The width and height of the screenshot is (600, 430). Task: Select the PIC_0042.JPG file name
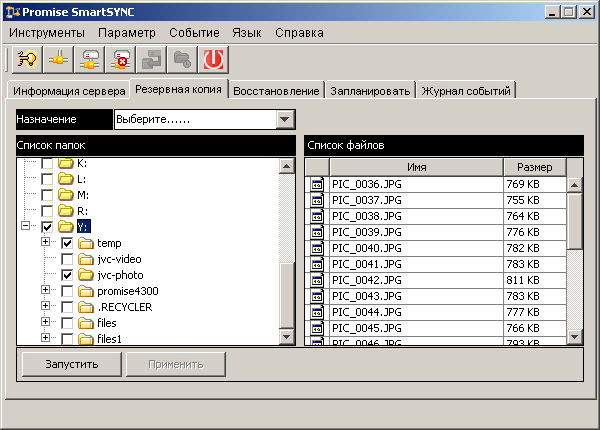pos(367,280)
